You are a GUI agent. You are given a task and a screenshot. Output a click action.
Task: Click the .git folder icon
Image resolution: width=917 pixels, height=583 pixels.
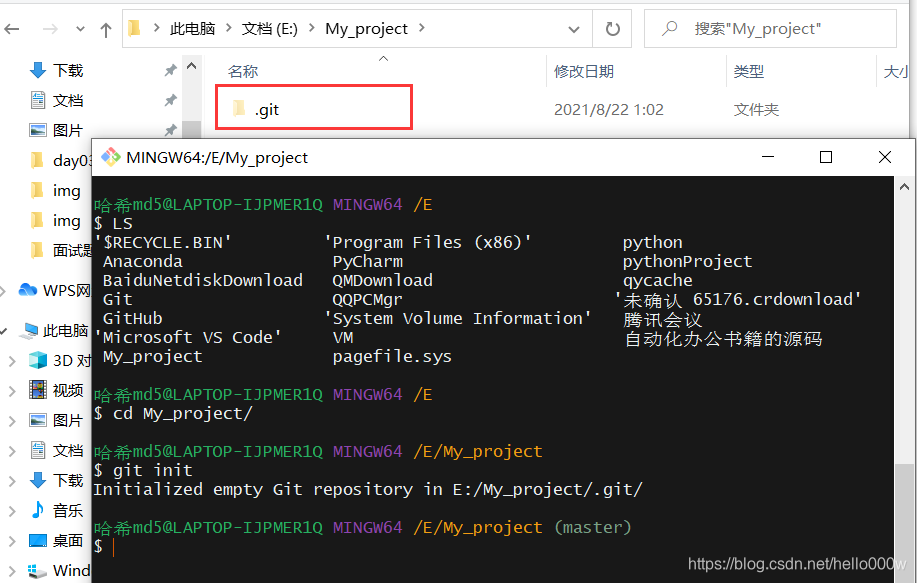(x=239, y=108)
